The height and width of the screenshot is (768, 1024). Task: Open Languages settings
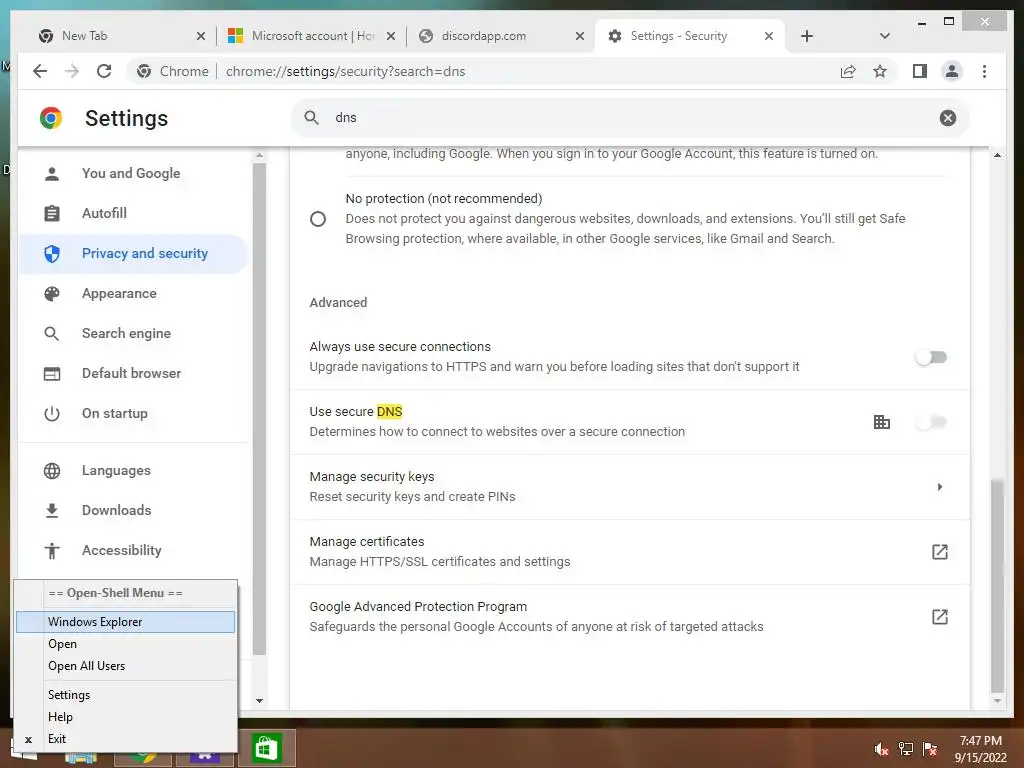[133, 470]
